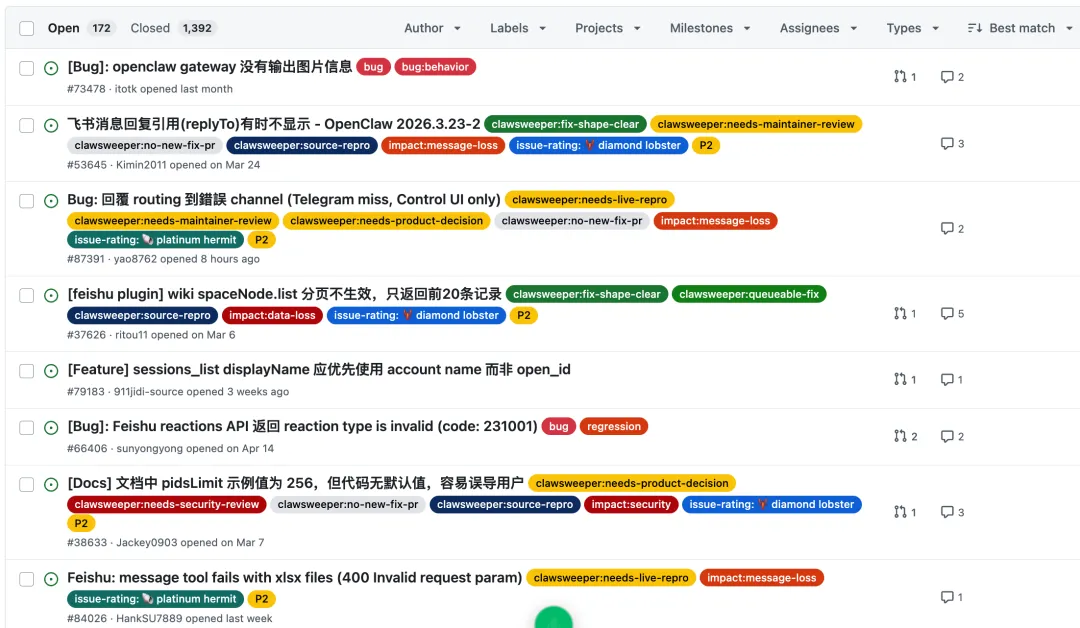This screenshot has height=628, width=1080.
Task: Tick checkbox for routing 到錯誤 channel issue
Action: [26, 201]
